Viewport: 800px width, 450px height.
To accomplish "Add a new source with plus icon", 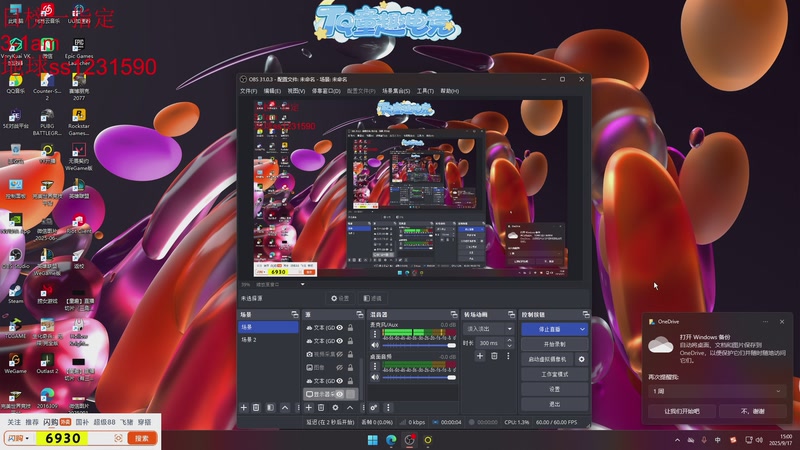I will click(309, 408).
